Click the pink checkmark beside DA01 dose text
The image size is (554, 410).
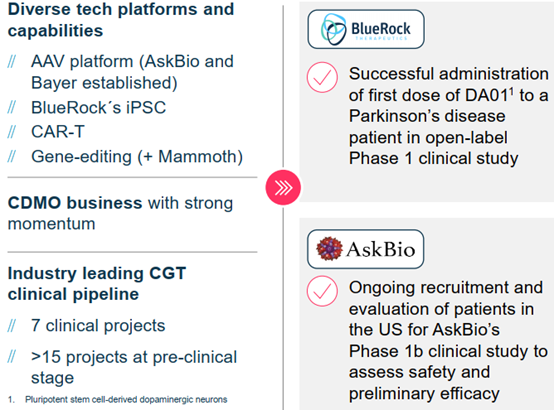[x=322, y=77]
